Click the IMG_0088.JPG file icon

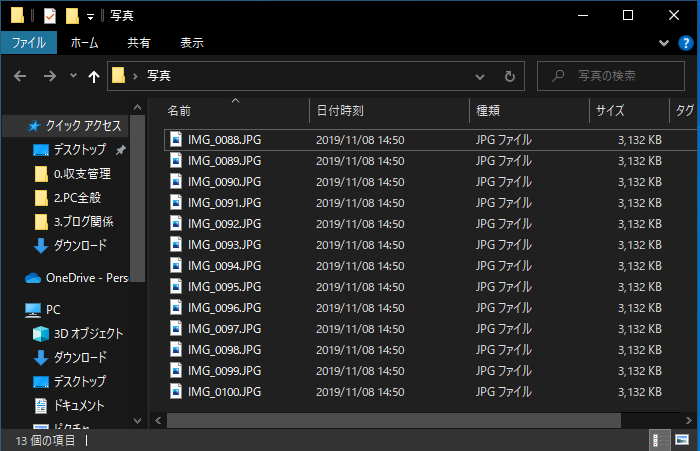pyautogui.click(x=176, y=140)
